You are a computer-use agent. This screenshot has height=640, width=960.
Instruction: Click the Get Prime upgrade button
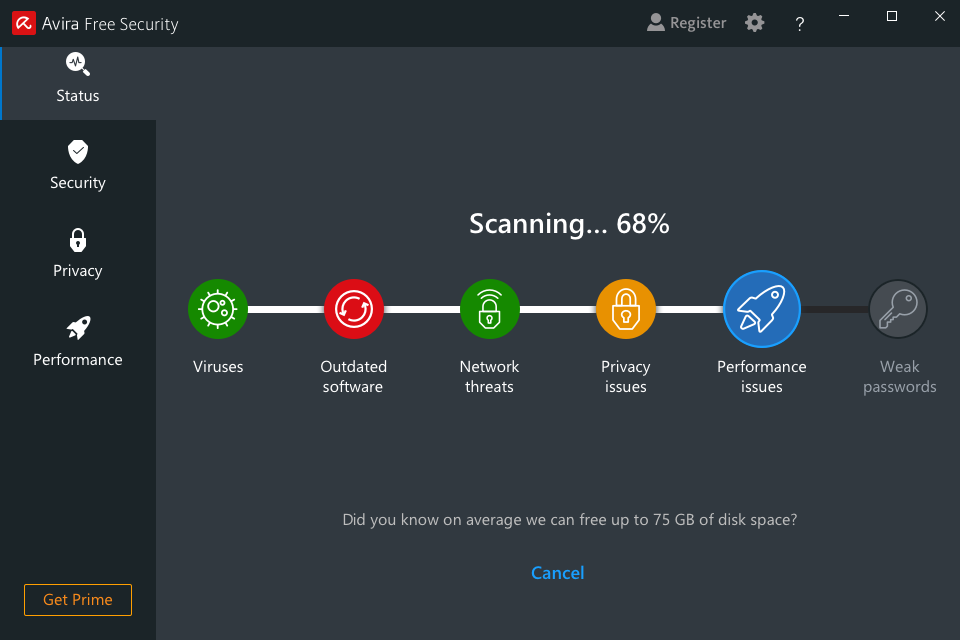click(x=78, y=600)
